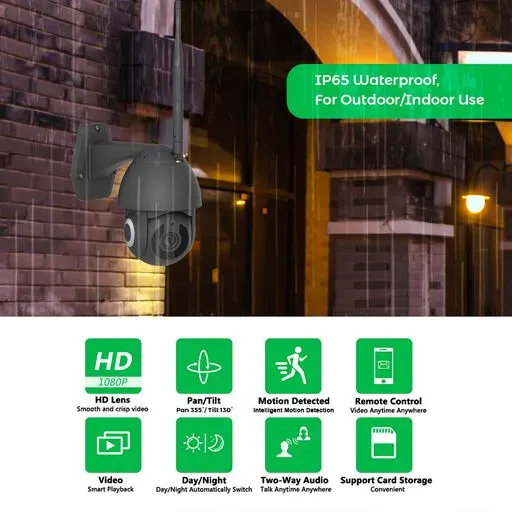Click the running man motion detection icon
Screen dimensions: 512x512
click(x=293, y=366)
